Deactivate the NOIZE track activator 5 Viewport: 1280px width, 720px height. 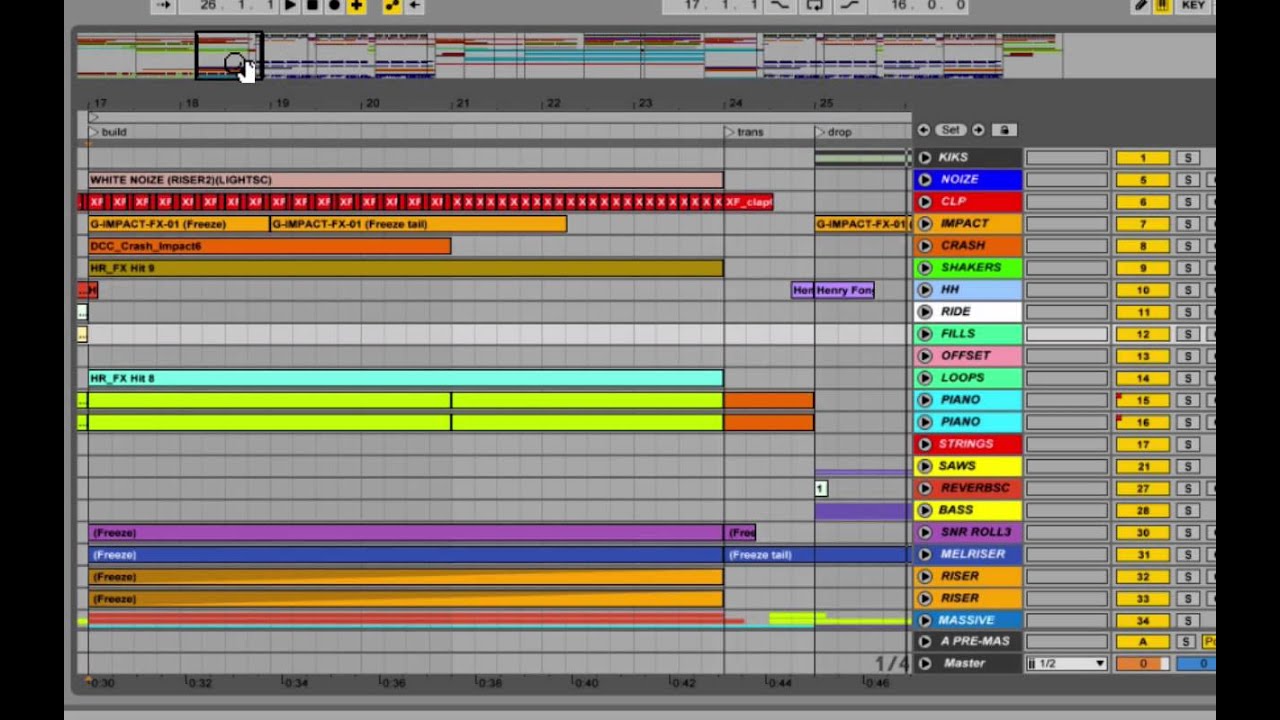pos(1143,180)
